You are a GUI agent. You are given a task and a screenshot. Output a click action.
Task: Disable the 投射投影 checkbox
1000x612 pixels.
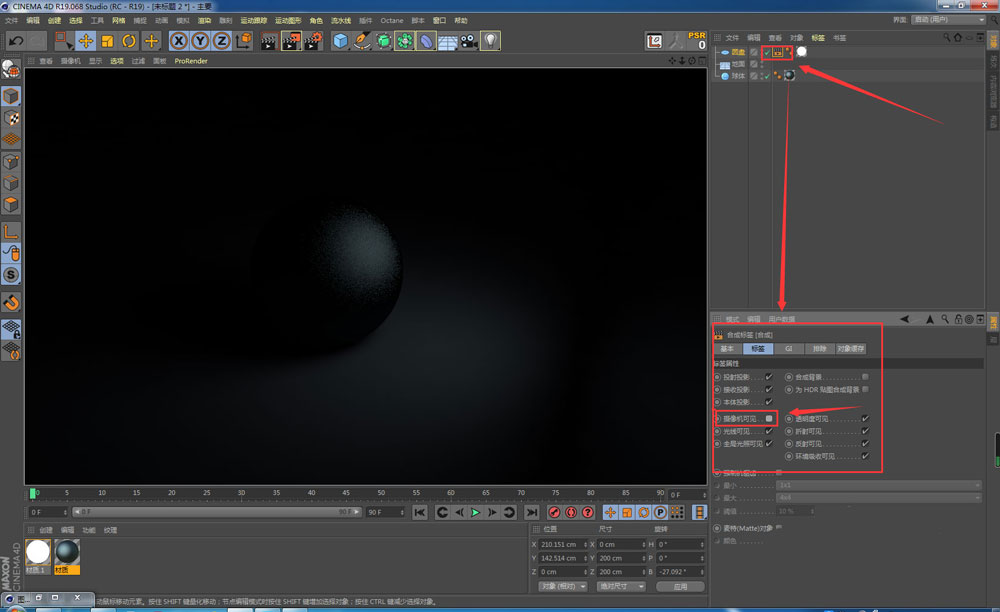click(x=767, y=376)
